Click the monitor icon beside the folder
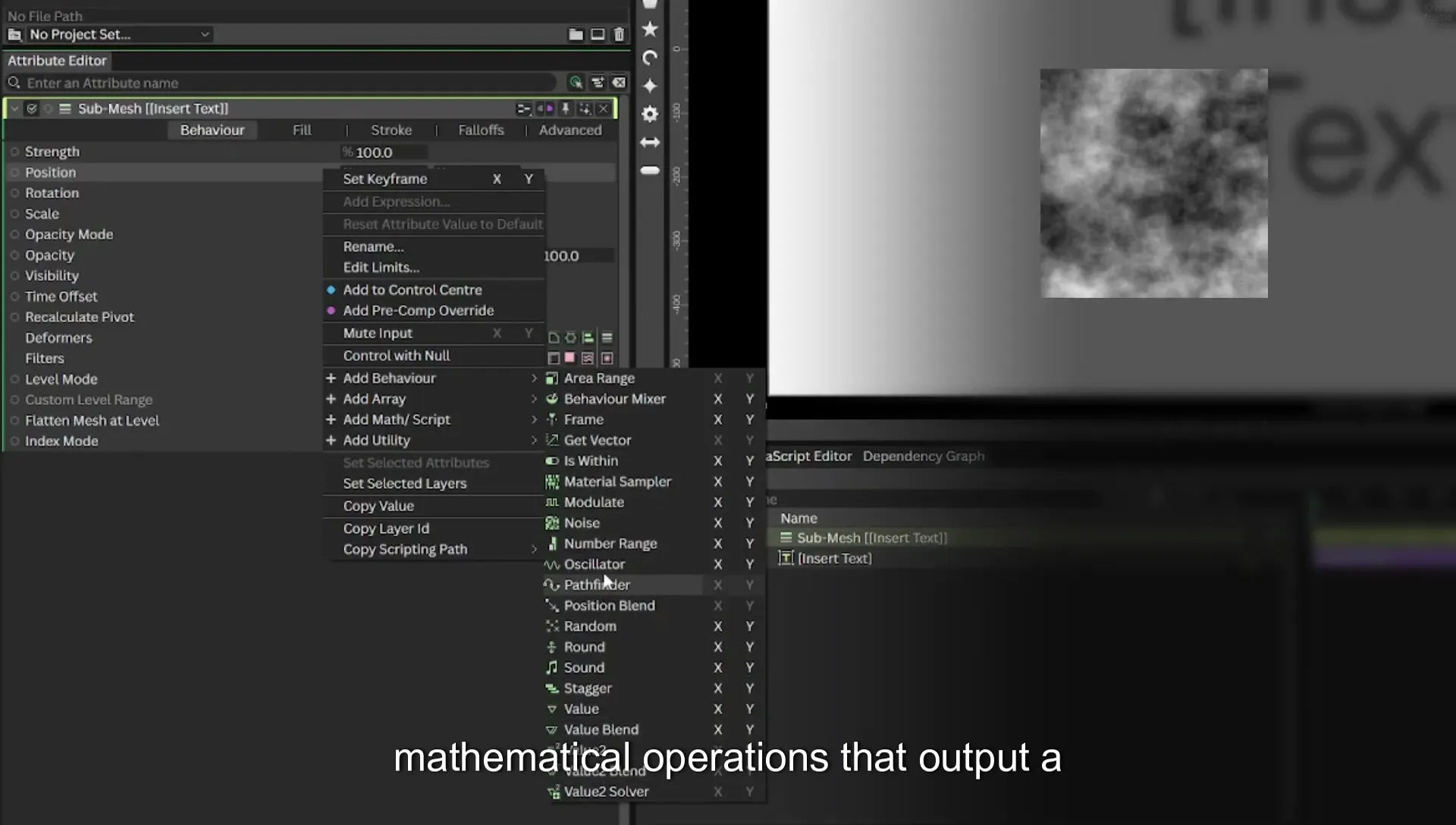The image size is (1456, 825). (x=598, y=34)
